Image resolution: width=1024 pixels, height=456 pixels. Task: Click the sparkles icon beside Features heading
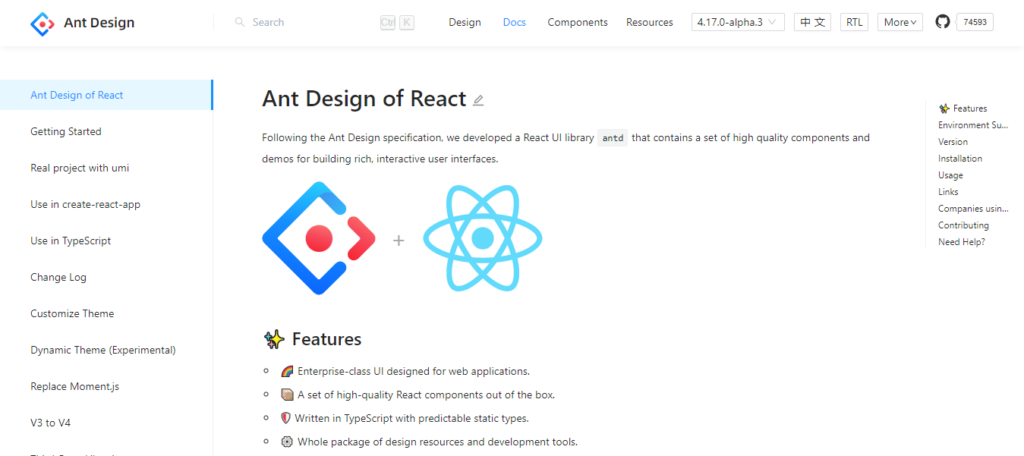[x=274, y=339]
